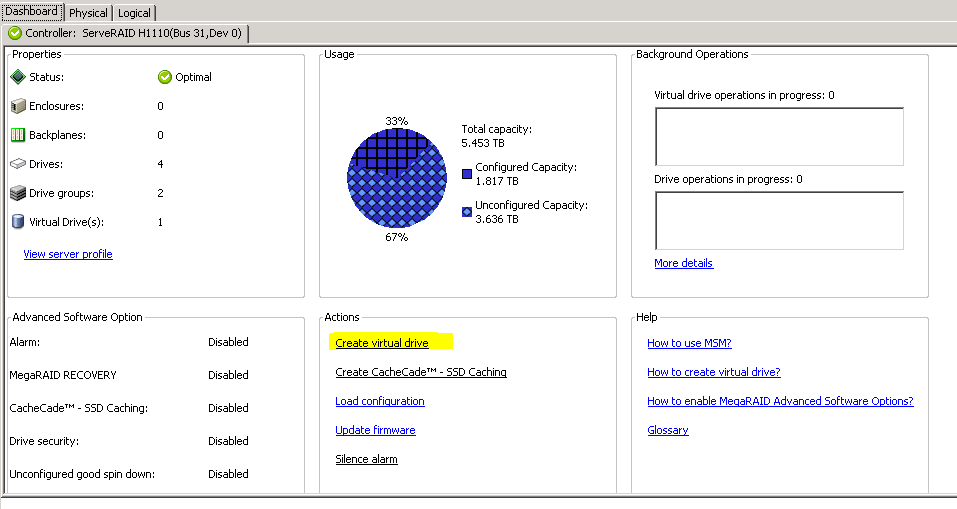Click the controller green status icon
The height and width of the screenshot is (509, 957).
click(15, 33)
